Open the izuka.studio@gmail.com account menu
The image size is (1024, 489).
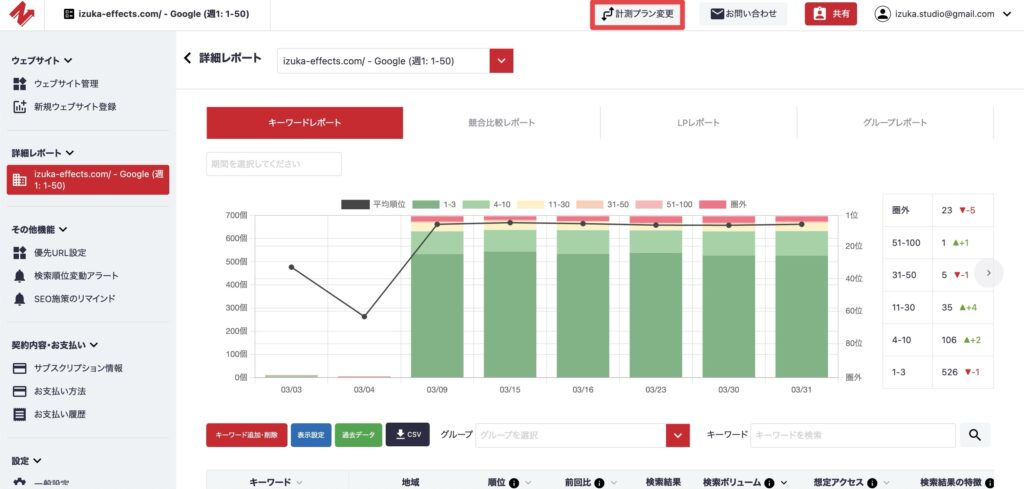point(943,14)
